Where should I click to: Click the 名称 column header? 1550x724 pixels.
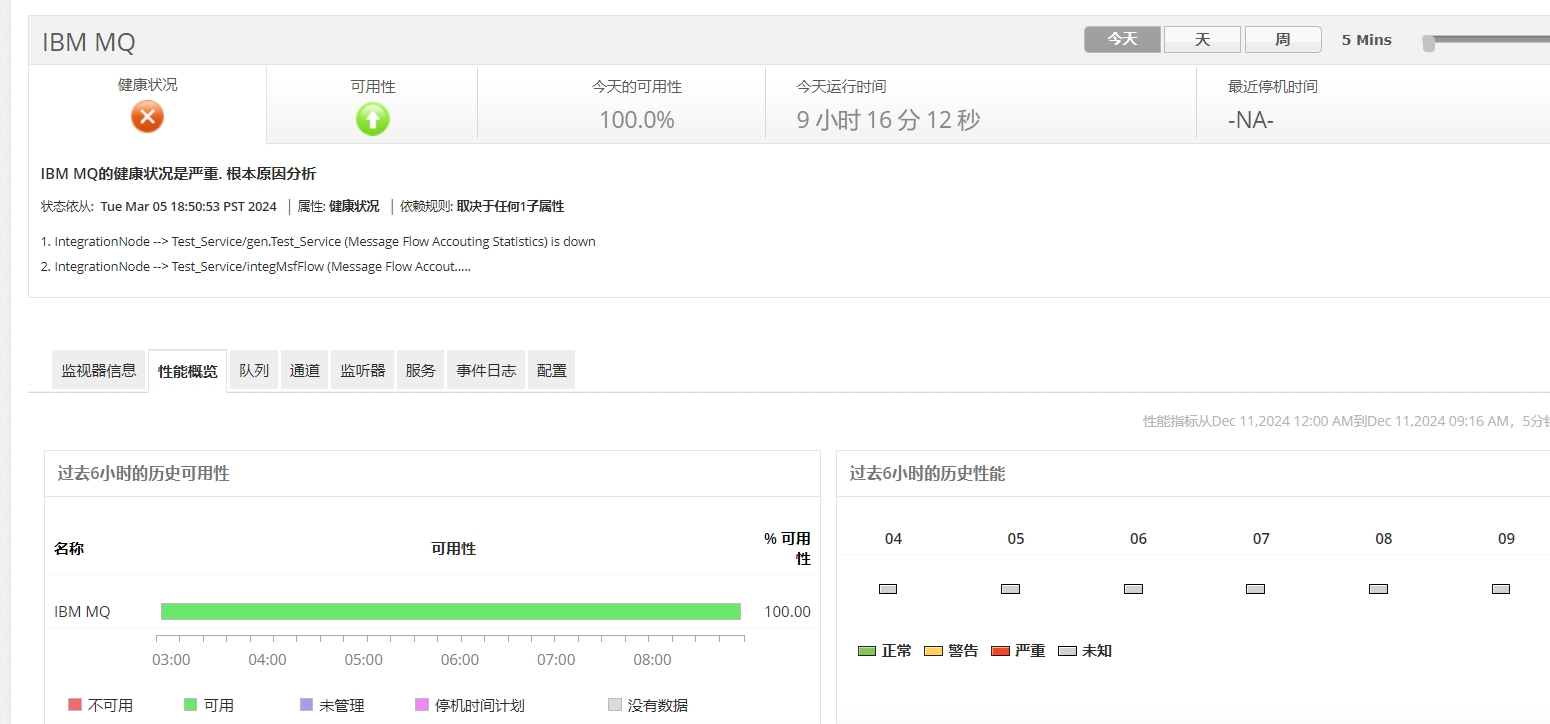coord(69,548)
